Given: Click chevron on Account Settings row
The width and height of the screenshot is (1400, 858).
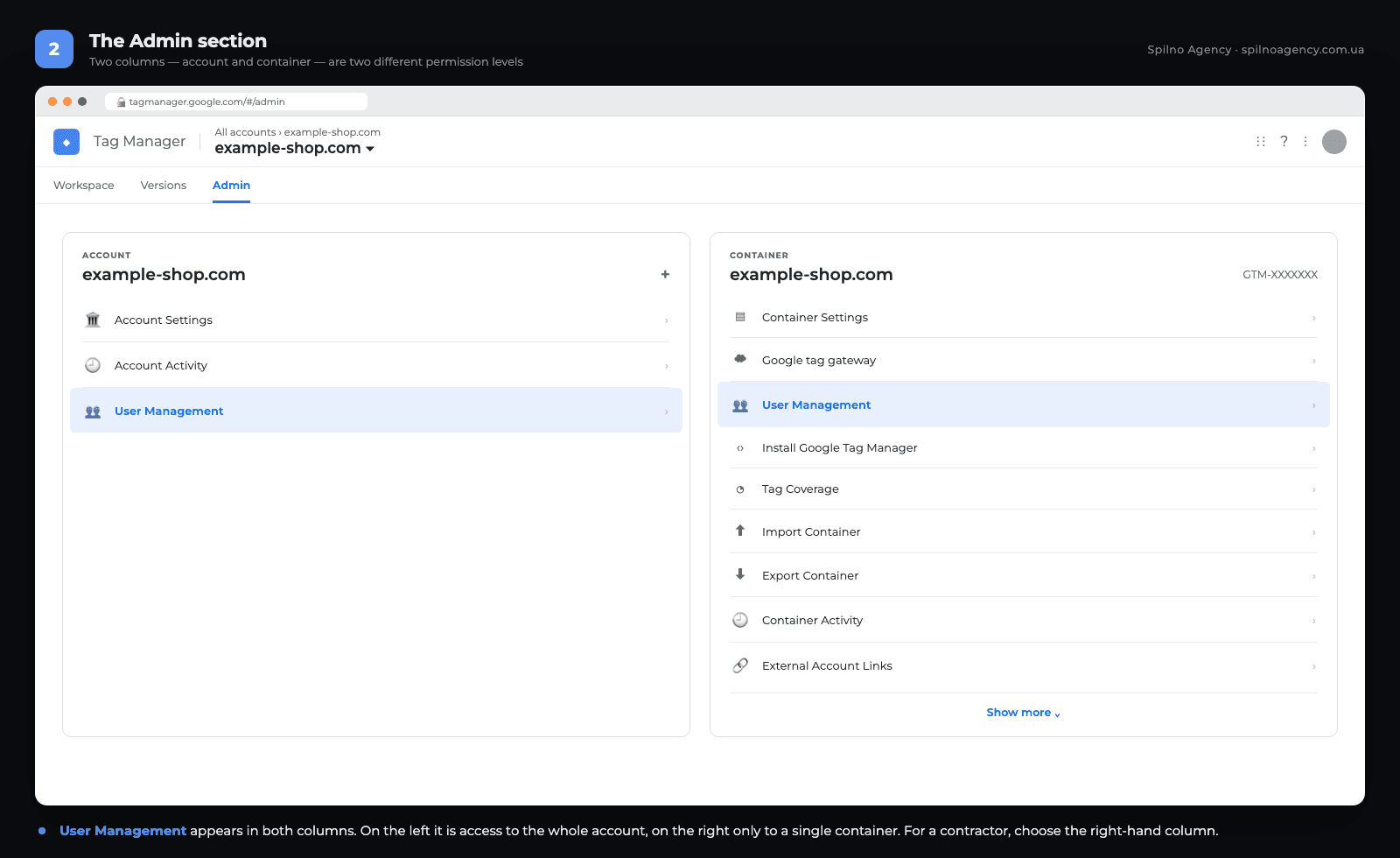Looking at the screenshot, I should (x=667, y=320).
